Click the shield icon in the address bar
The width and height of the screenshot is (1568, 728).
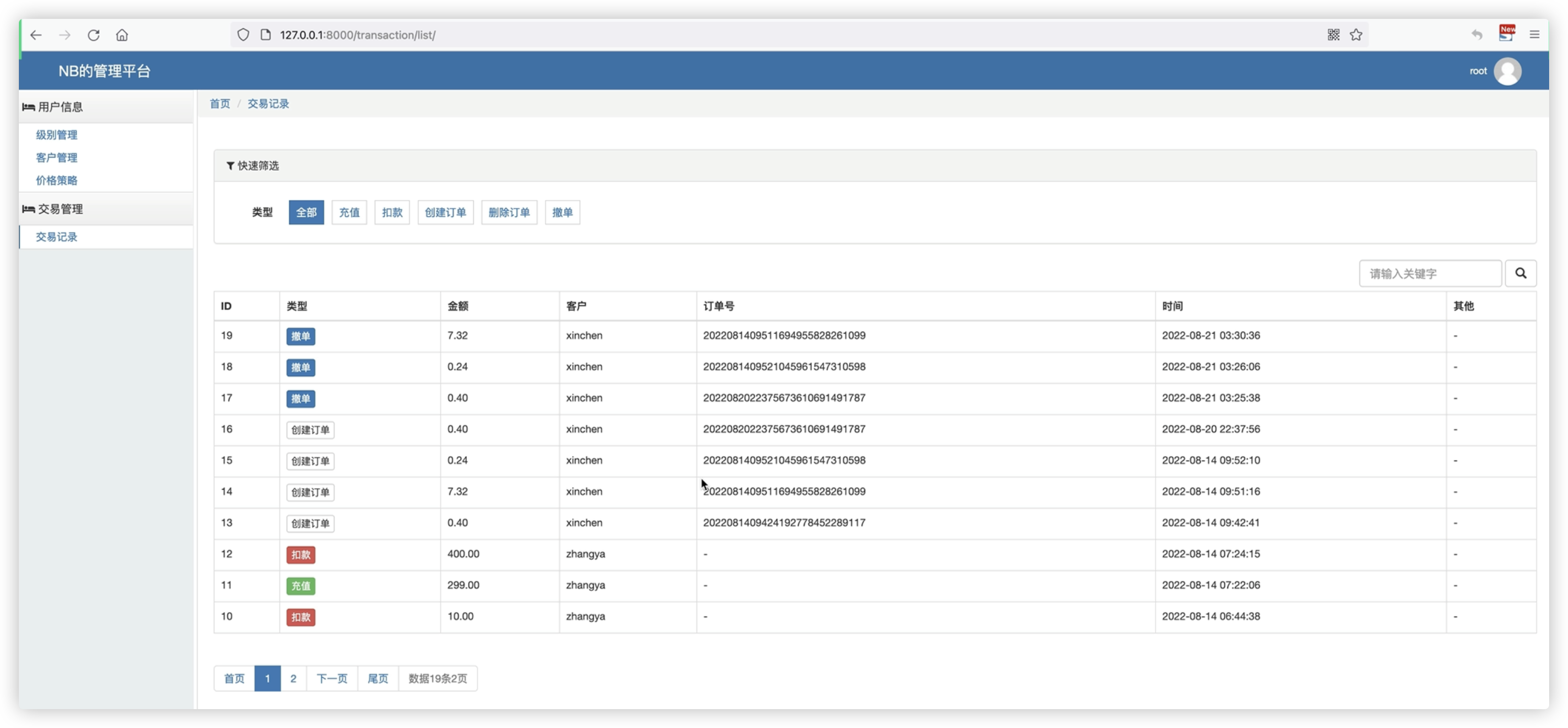(x=243, y=35)
